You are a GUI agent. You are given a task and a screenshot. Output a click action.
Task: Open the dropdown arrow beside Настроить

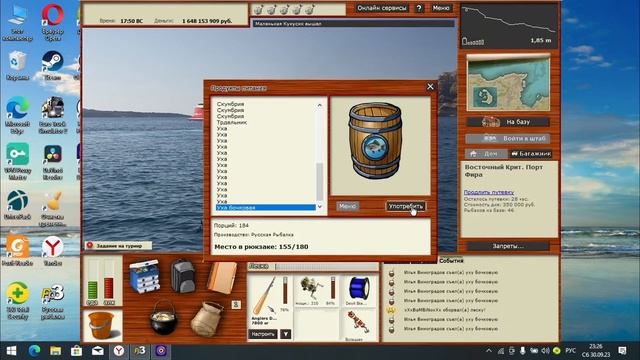pyautogui.click(x=286, y=334)
